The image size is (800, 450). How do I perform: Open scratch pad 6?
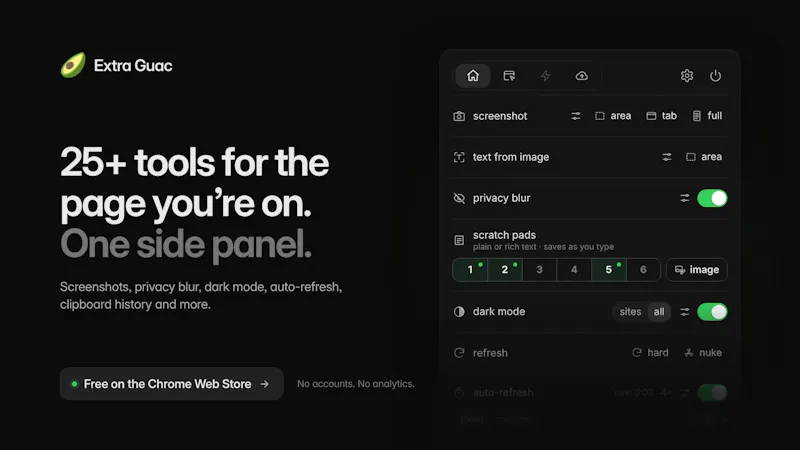(643, 269)
